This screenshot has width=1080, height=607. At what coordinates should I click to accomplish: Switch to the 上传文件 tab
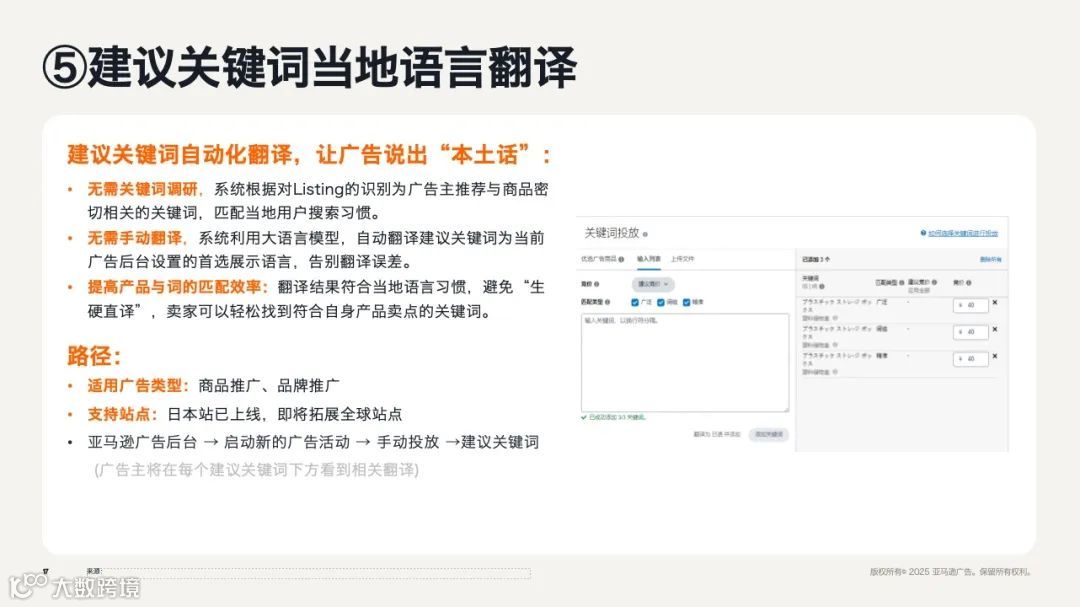[683, 259]
